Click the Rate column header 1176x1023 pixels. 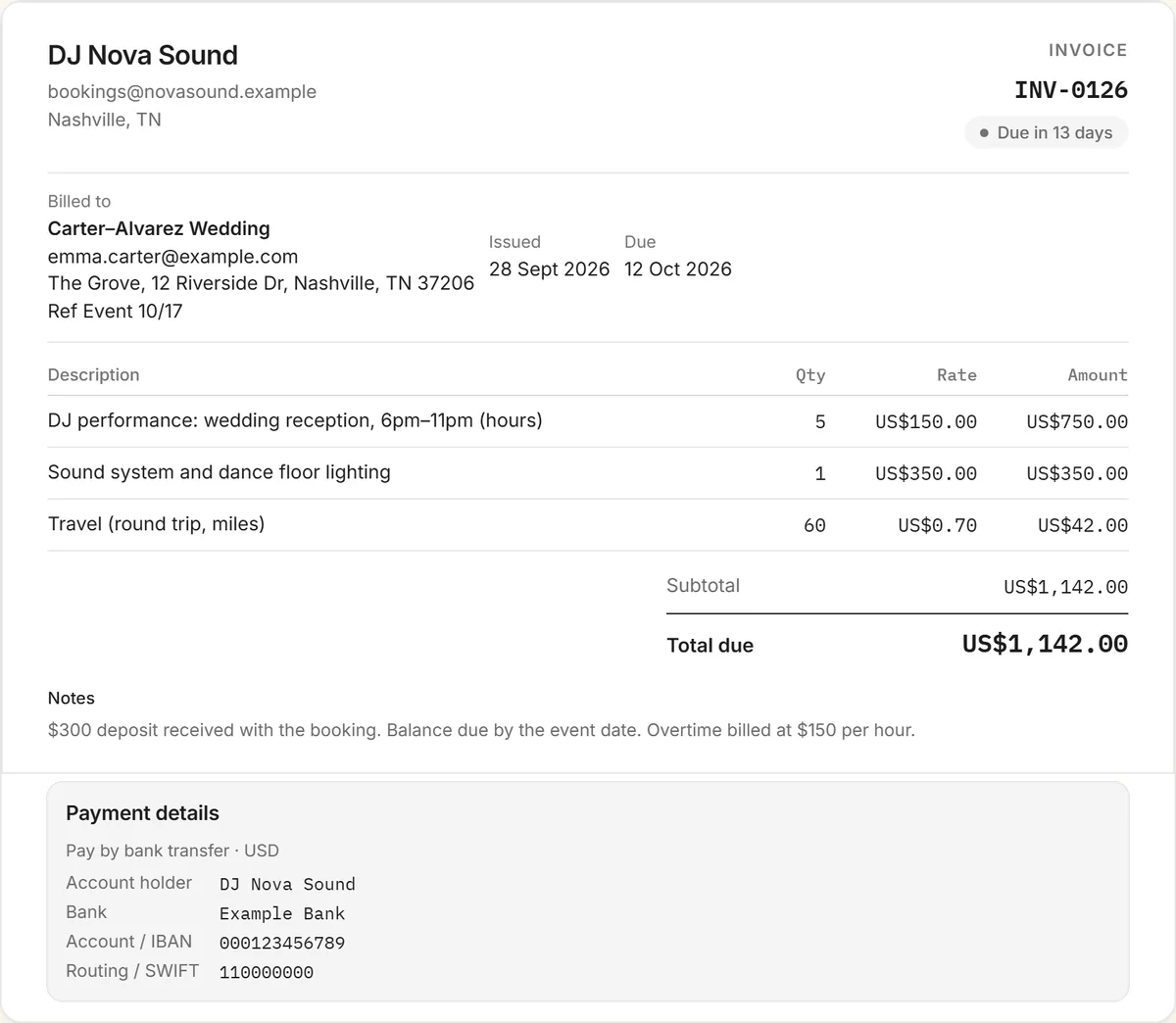pos(956,375)
